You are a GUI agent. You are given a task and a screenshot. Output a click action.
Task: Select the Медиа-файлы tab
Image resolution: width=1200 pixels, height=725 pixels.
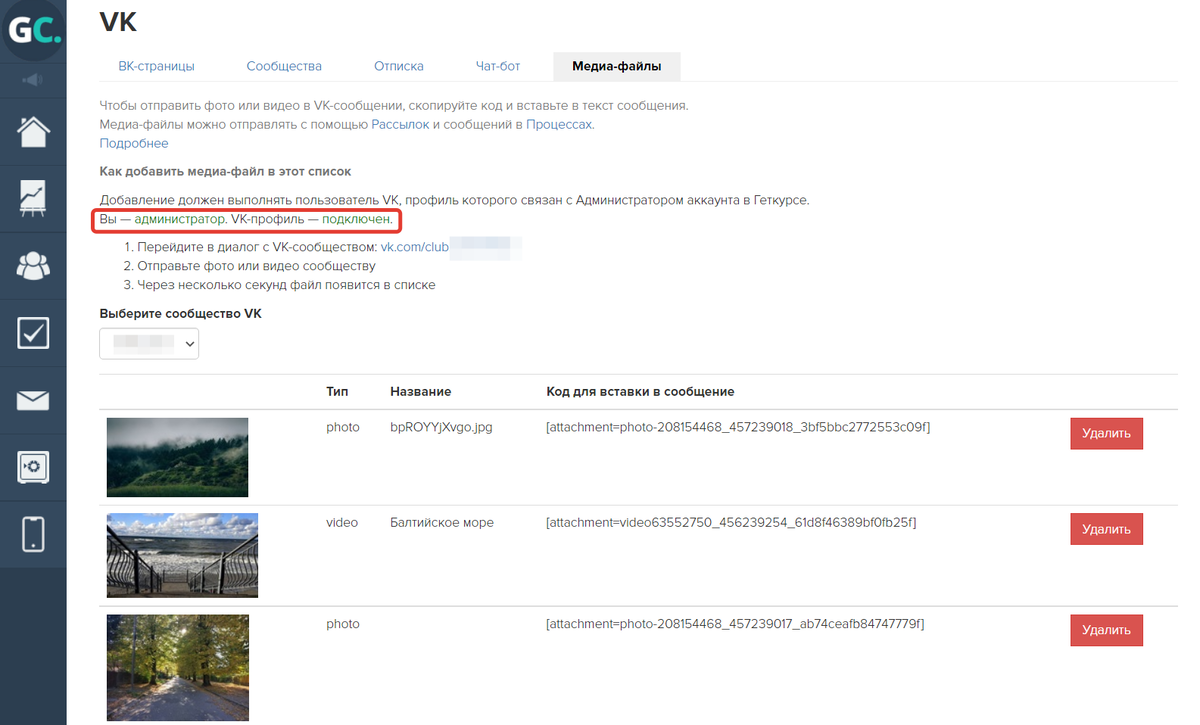click(616, 66)
